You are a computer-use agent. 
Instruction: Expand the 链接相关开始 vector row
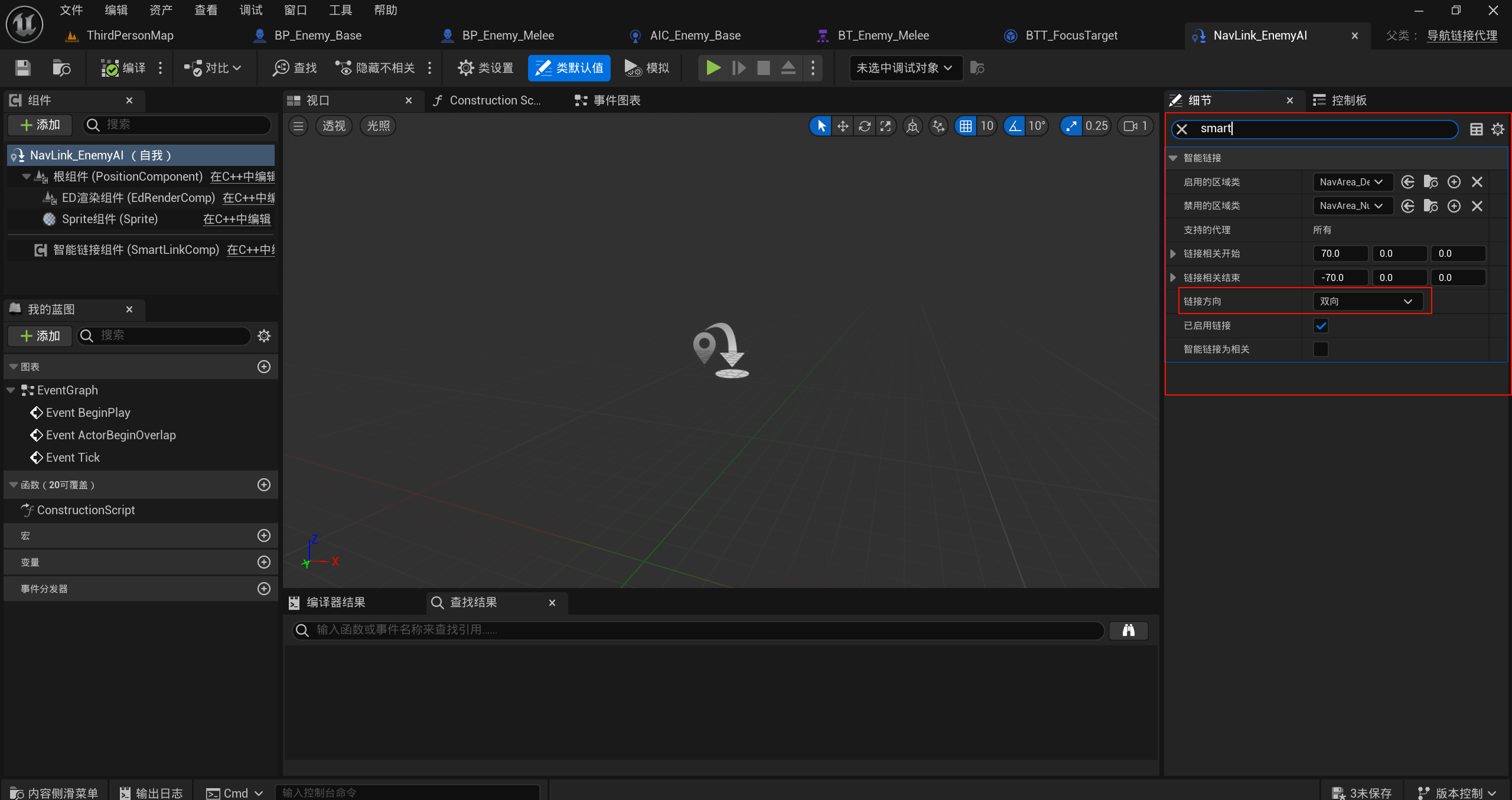tap(1174, 253)
